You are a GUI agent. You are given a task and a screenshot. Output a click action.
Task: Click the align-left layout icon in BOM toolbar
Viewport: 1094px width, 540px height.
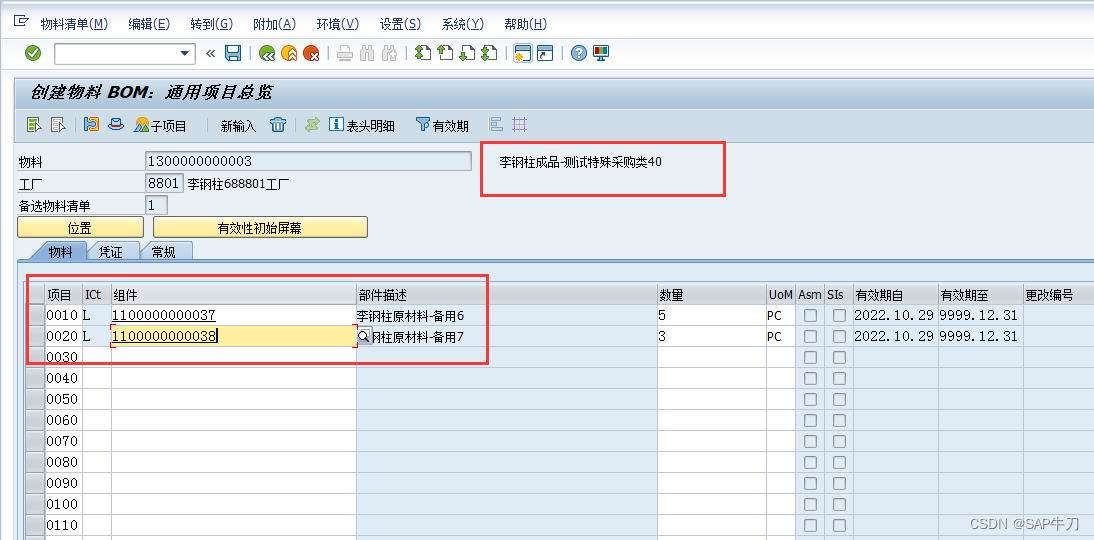pos(496,125)
